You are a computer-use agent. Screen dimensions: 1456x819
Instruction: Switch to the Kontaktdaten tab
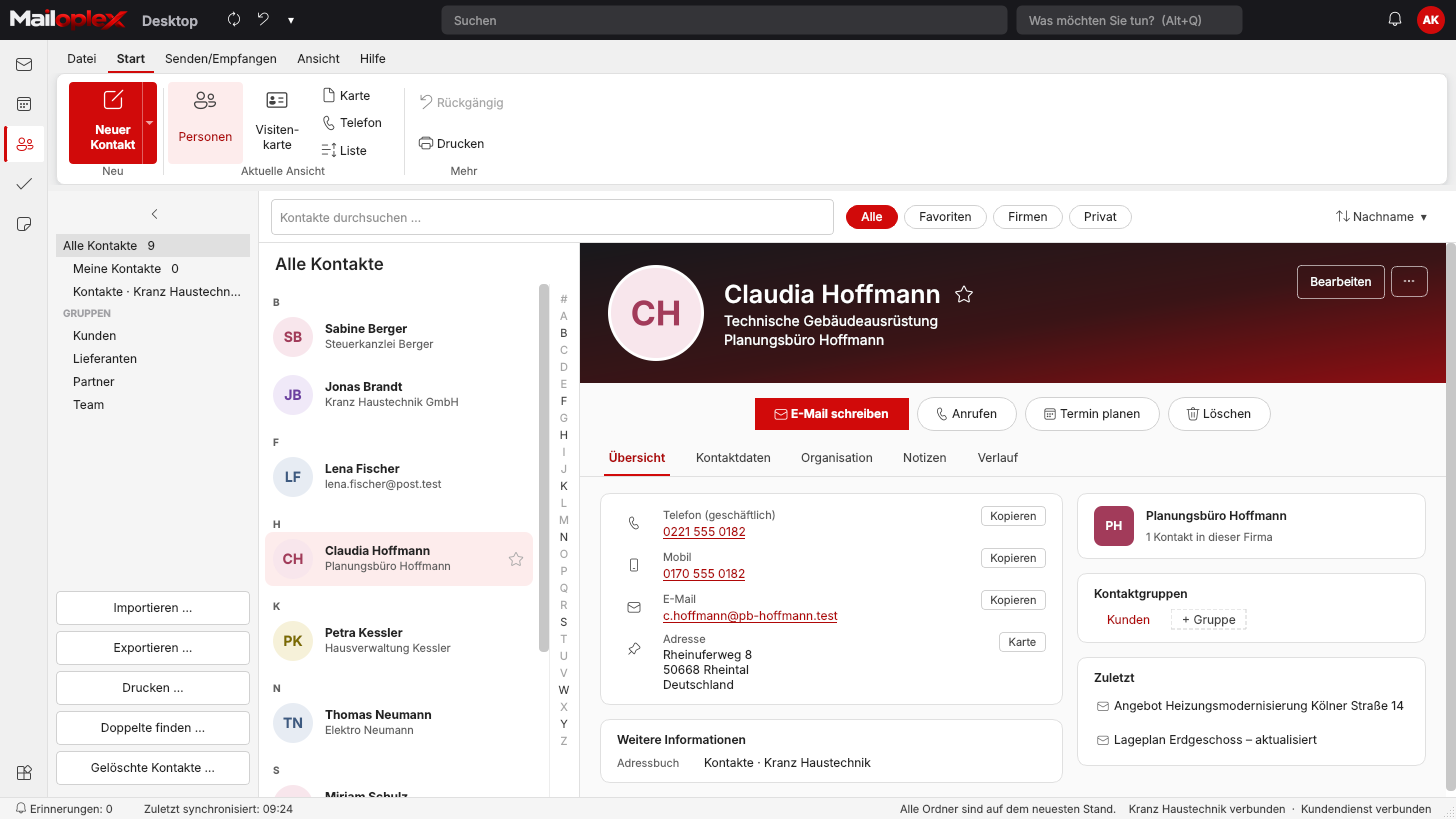point(733,458)
